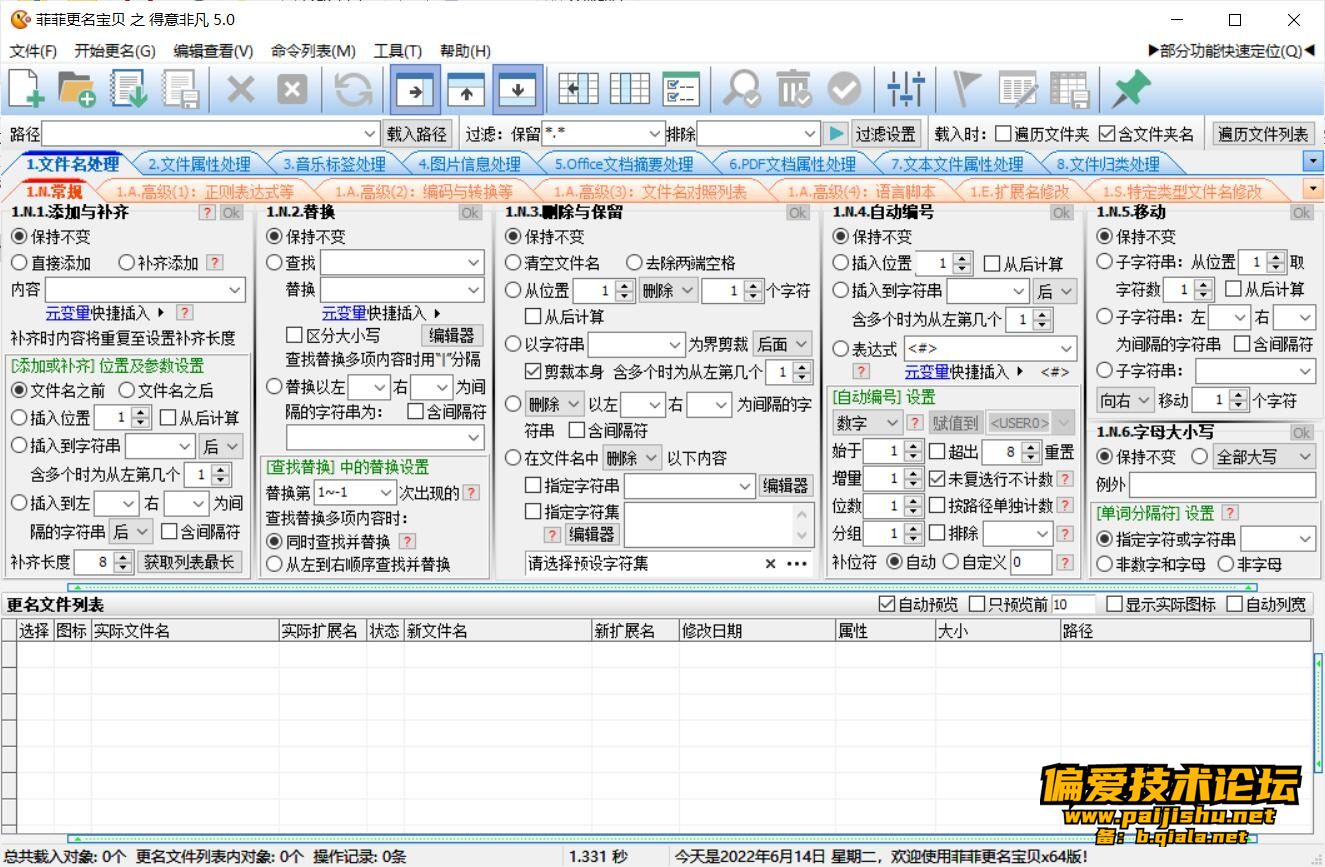Open the 内容 content dropdown
This screenshot has height=867, width=1325.
pyautogui.click(x=235, y=290)
